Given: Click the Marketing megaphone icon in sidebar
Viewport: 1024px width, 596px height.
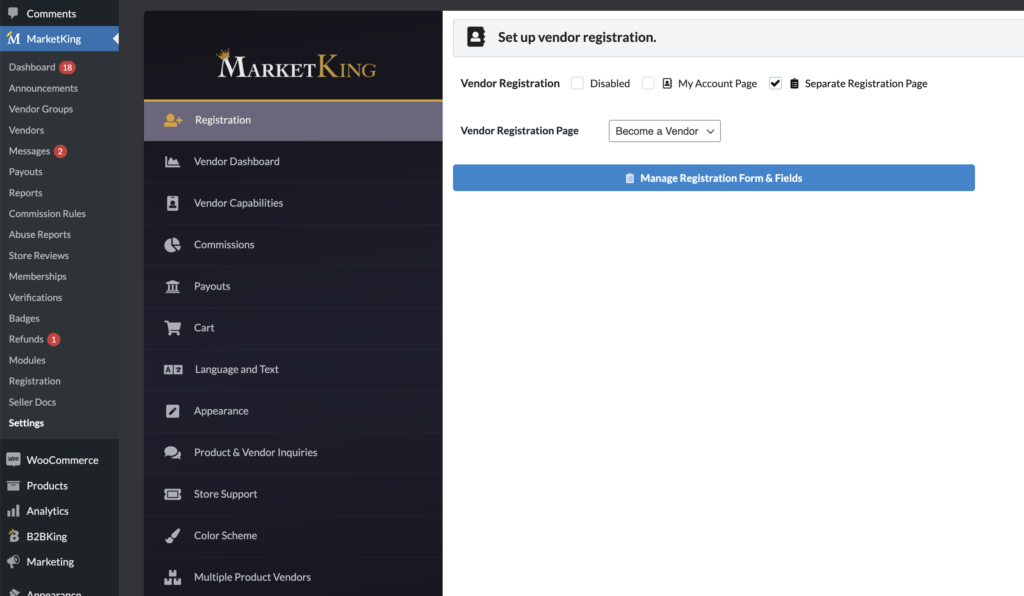Looking at the screenshot, I should coord(13,561).
